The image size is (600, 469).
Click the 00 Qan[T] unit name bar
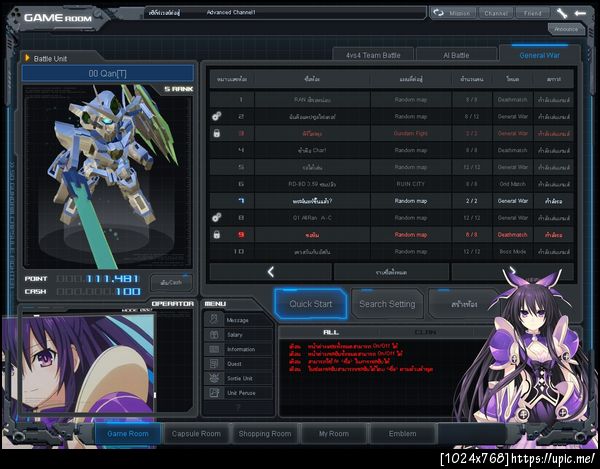coord(108,73)
